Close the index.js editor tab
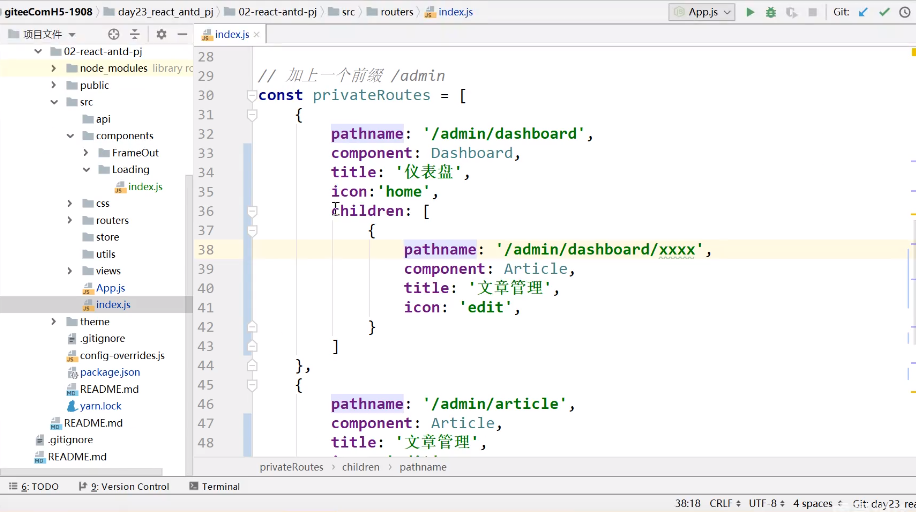 pyautogui.click(x=256, y=34)
